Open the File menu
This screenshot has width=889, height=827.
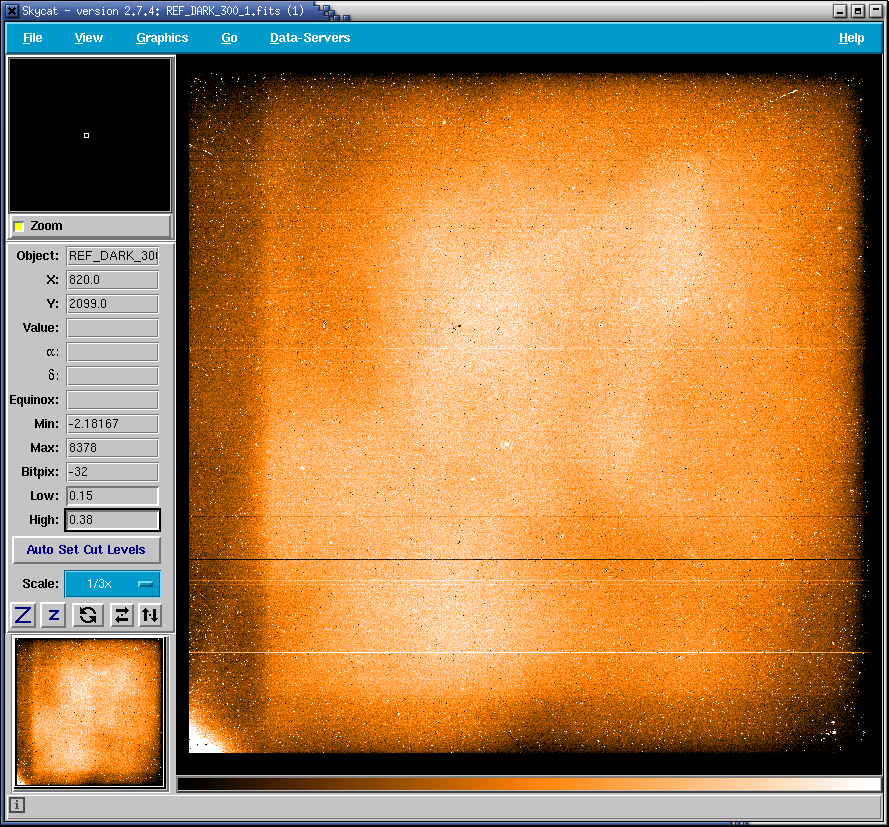point(32,38)
